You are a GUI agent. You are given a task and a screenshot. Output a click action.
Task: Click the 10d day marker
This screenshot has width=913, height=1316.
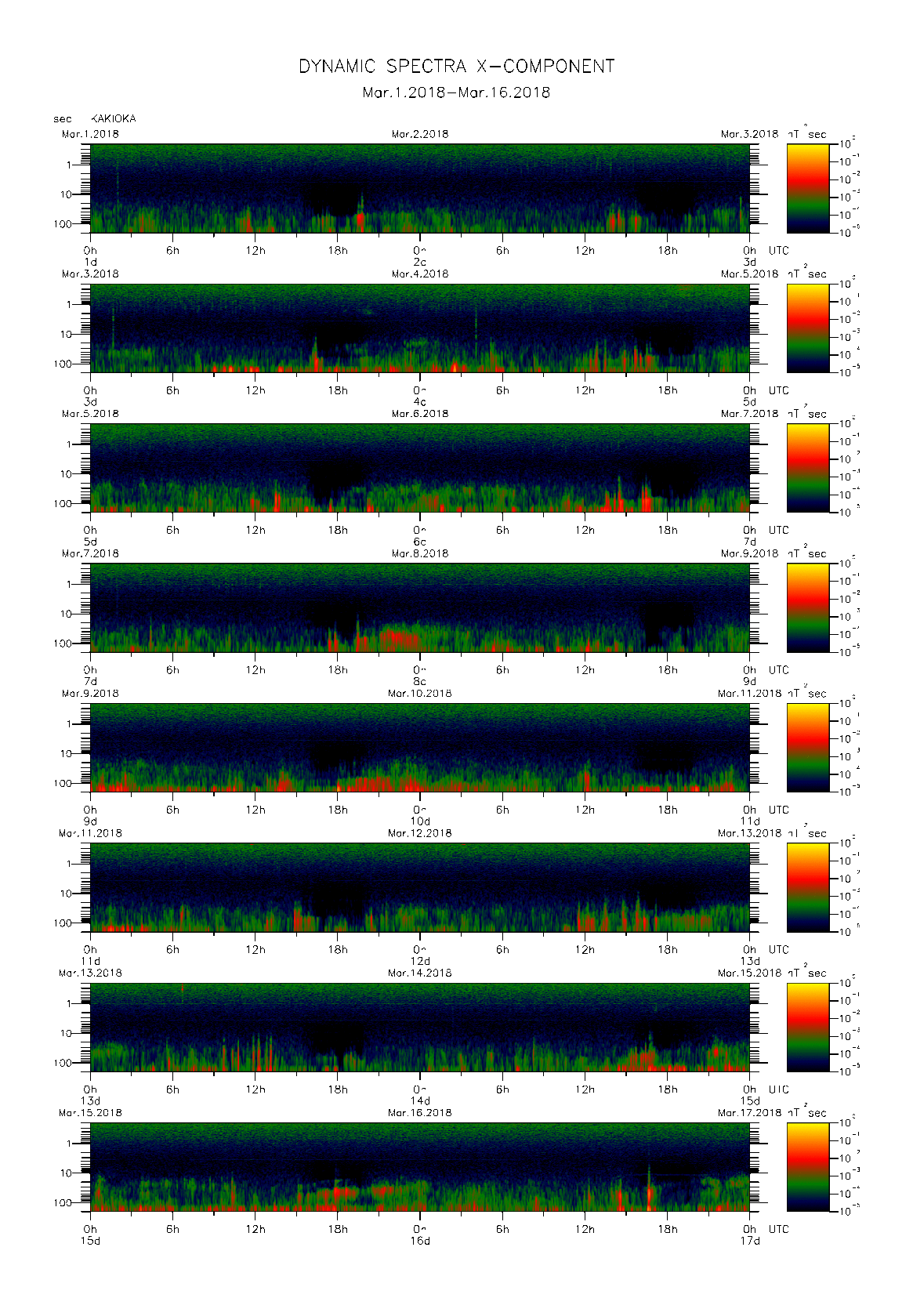pyautogui.click(x=420, y=821)
